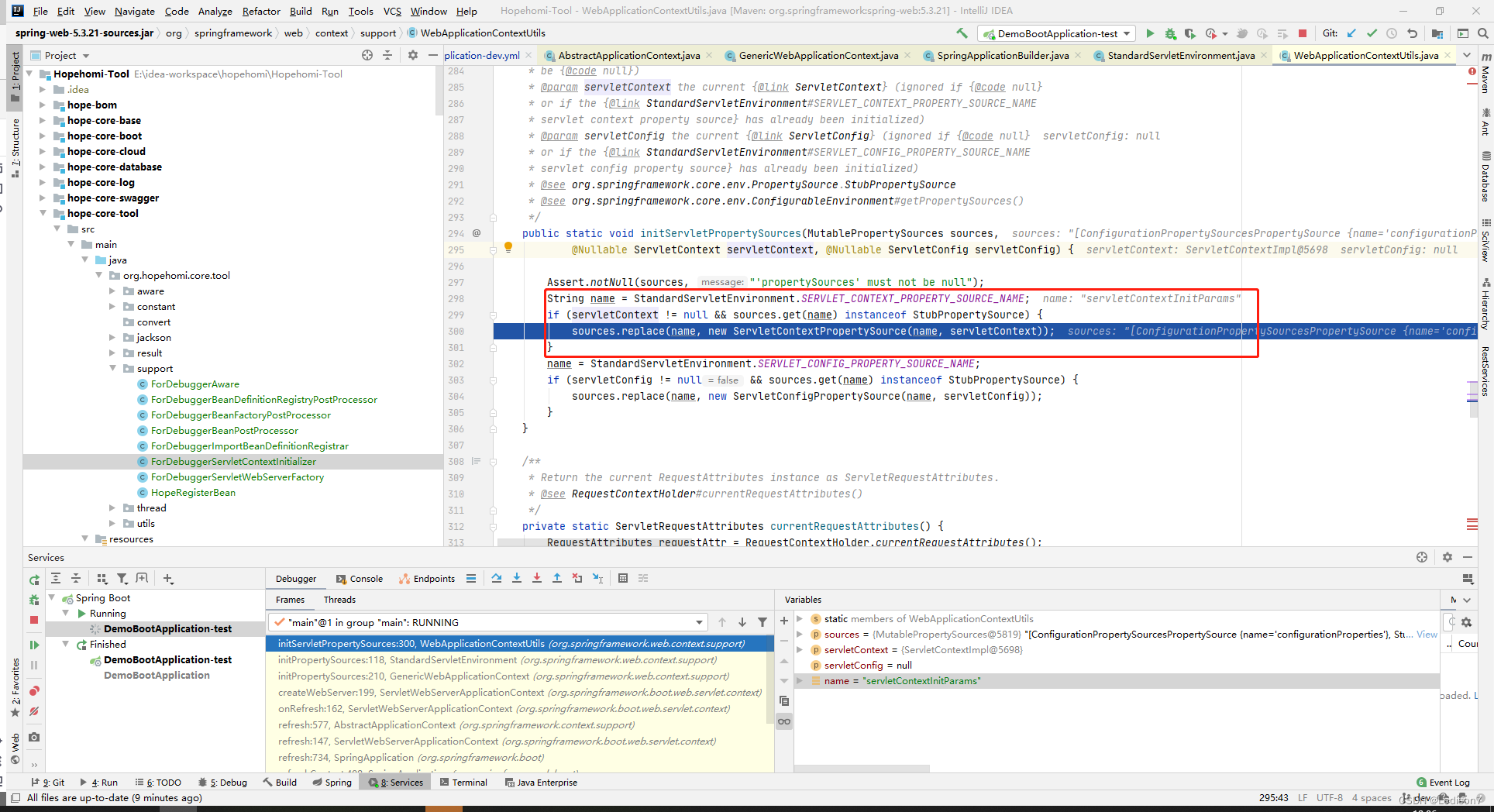
Task: Open ForDebuggerAware class in project tree
Action: (194, 384)
